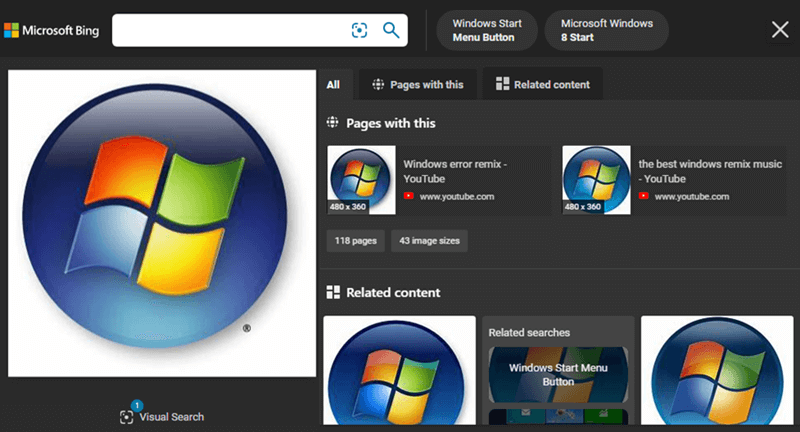800x432 pixels.
Task: Click Windows Start Menu Button suggestion chip
Action: pos(485,30)
